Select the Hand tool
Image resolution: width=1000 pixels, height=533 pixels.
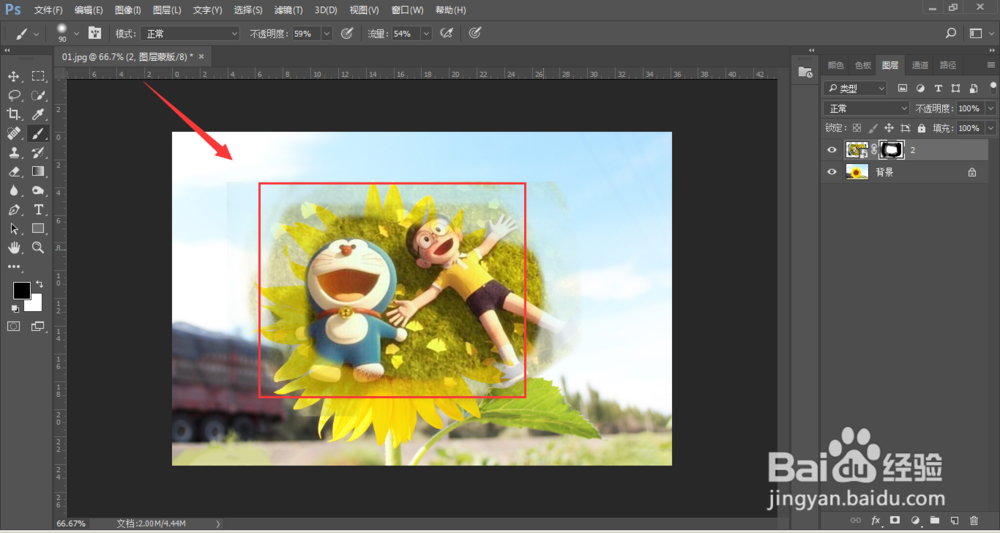click(13, 247)
